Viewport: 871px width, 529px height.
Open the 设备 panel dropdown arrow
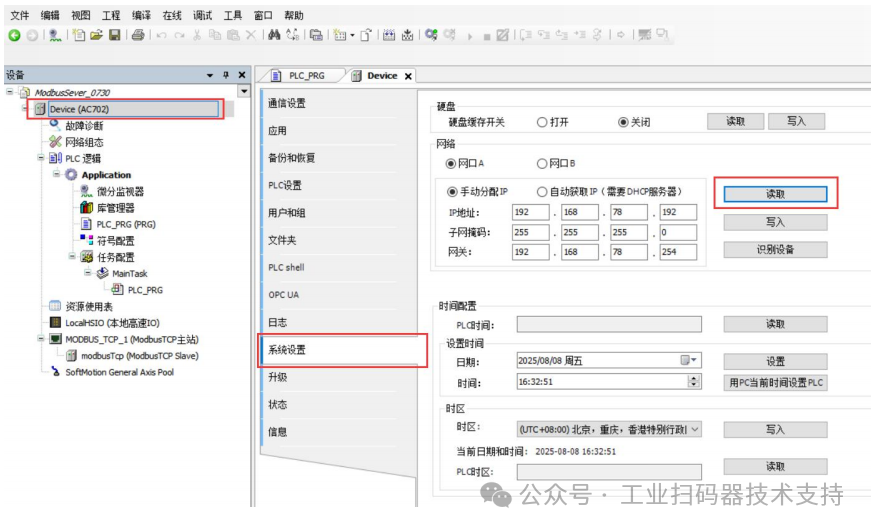(209, 75)
